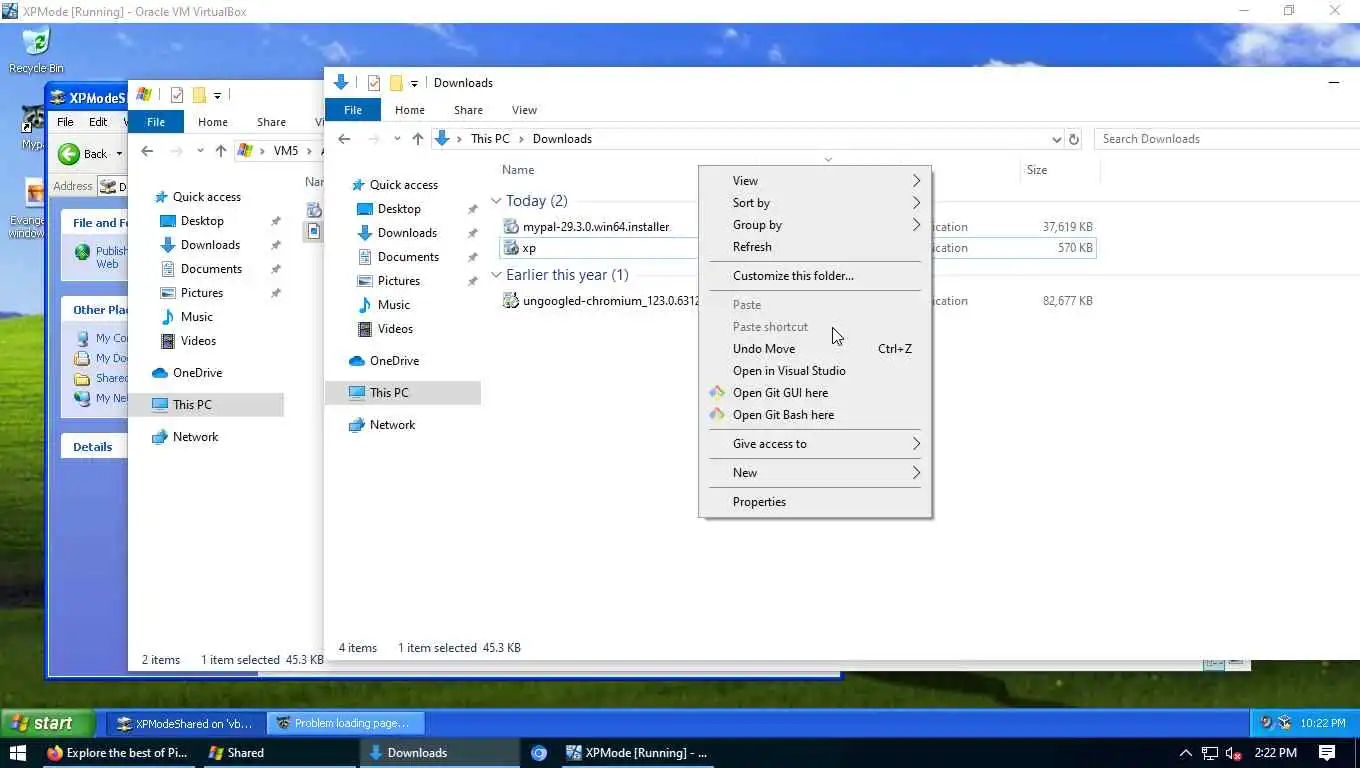Click the Back arrow in Downloads window

(x=344, y=139)
